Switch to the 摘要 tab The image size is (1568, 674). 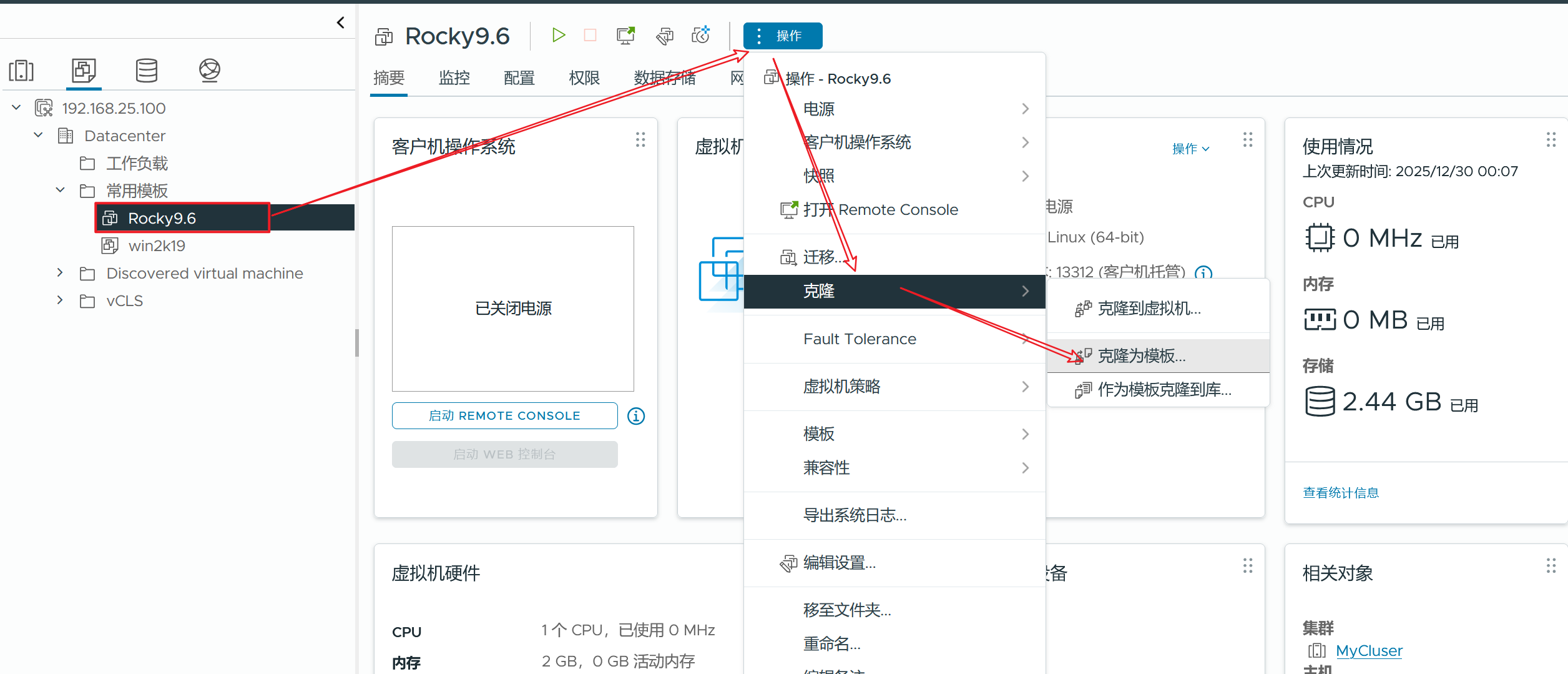389,78
